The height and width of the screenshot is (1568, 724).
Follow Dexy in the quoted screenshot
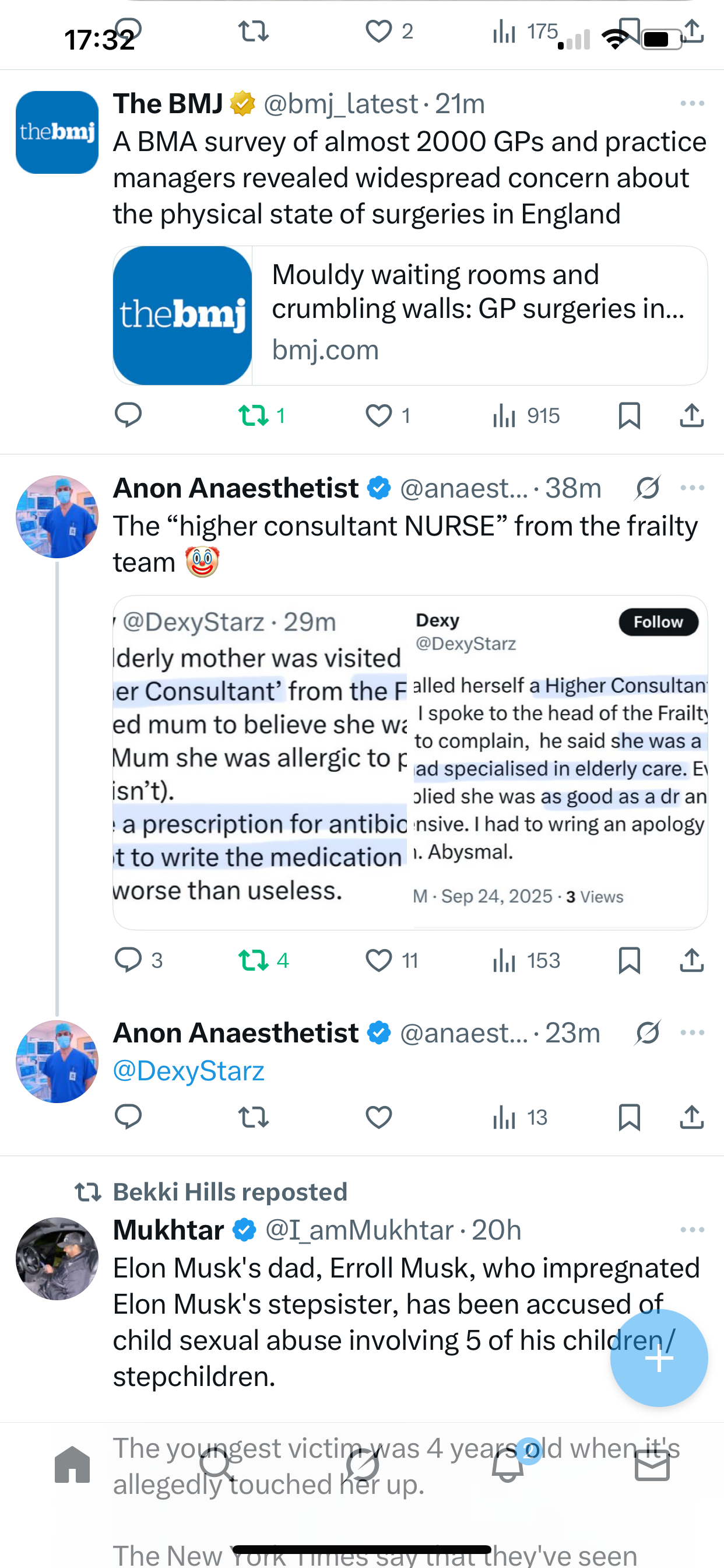[x=658, y=622]
